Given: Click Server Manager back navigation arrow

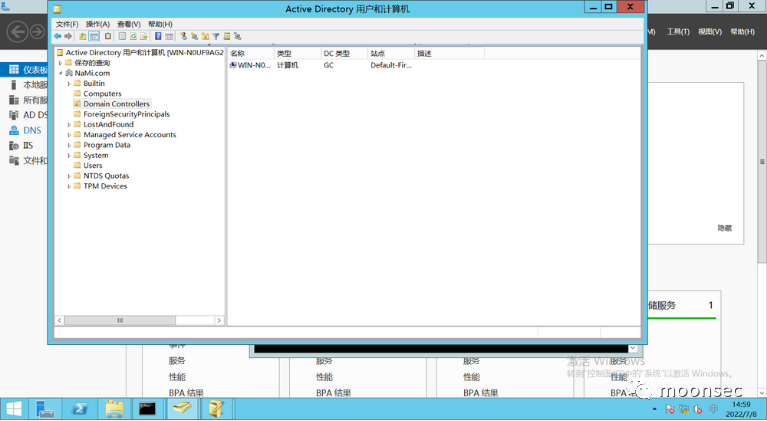Looking at the screenshot, I should click(x=18, y=32).
